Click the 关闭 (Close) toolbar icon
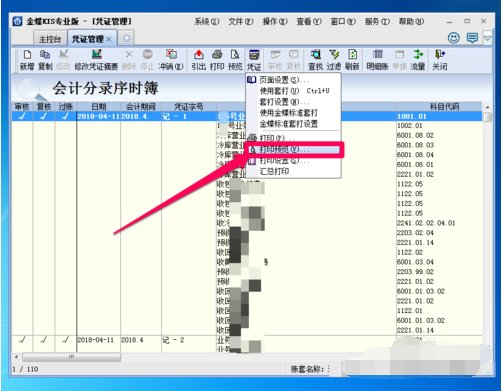 pos(440,60)
